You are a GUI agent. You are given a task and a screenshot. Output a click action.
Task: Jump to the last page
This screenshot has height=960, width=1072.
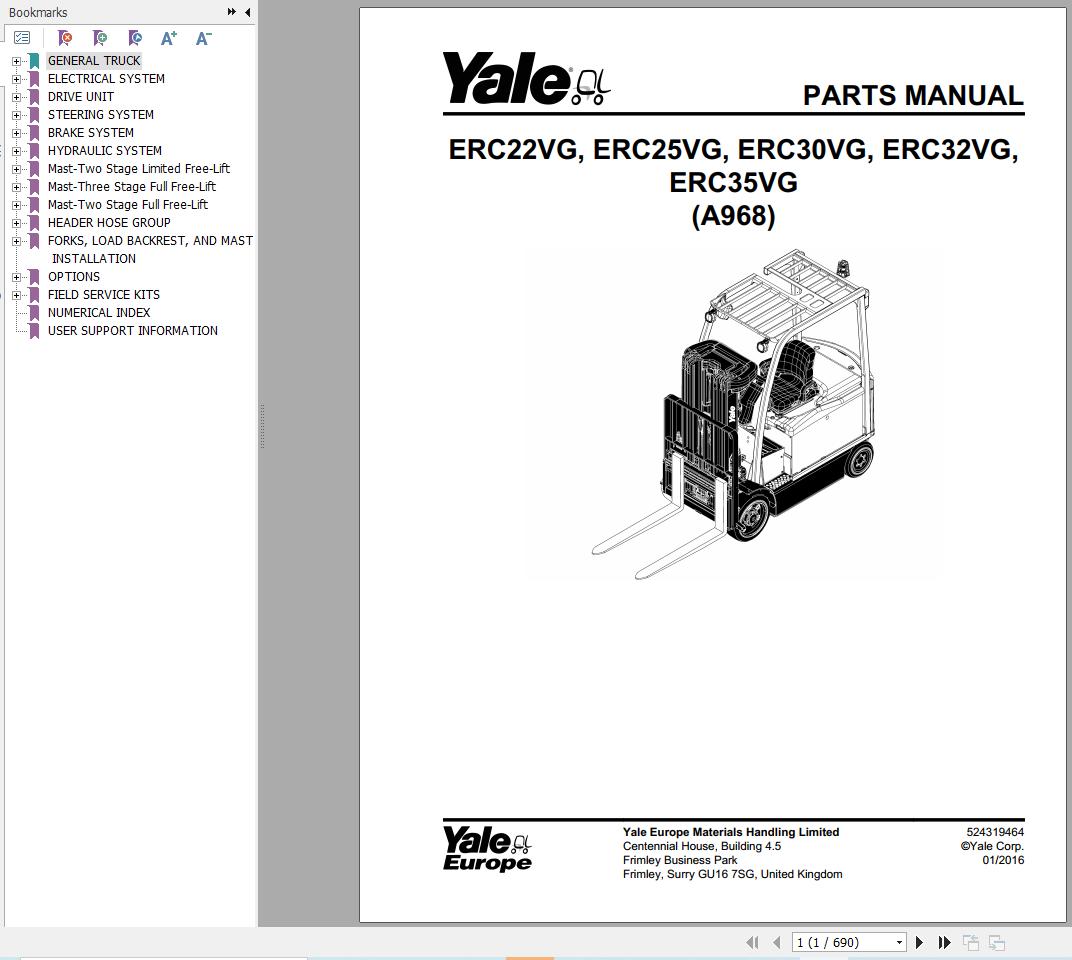944,942
